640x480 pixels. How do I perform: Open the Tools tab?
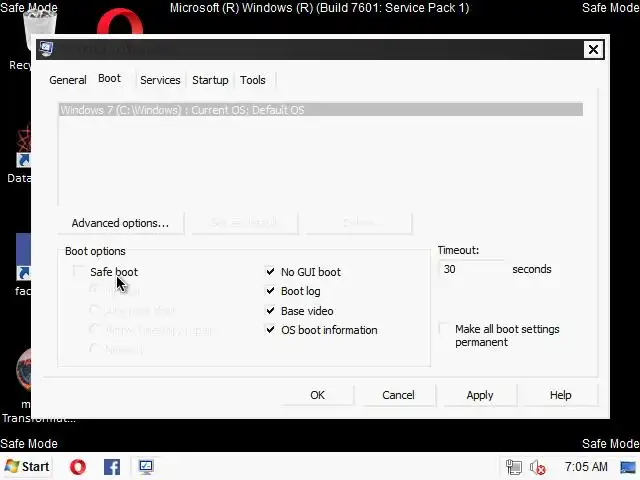coord(253,80)
